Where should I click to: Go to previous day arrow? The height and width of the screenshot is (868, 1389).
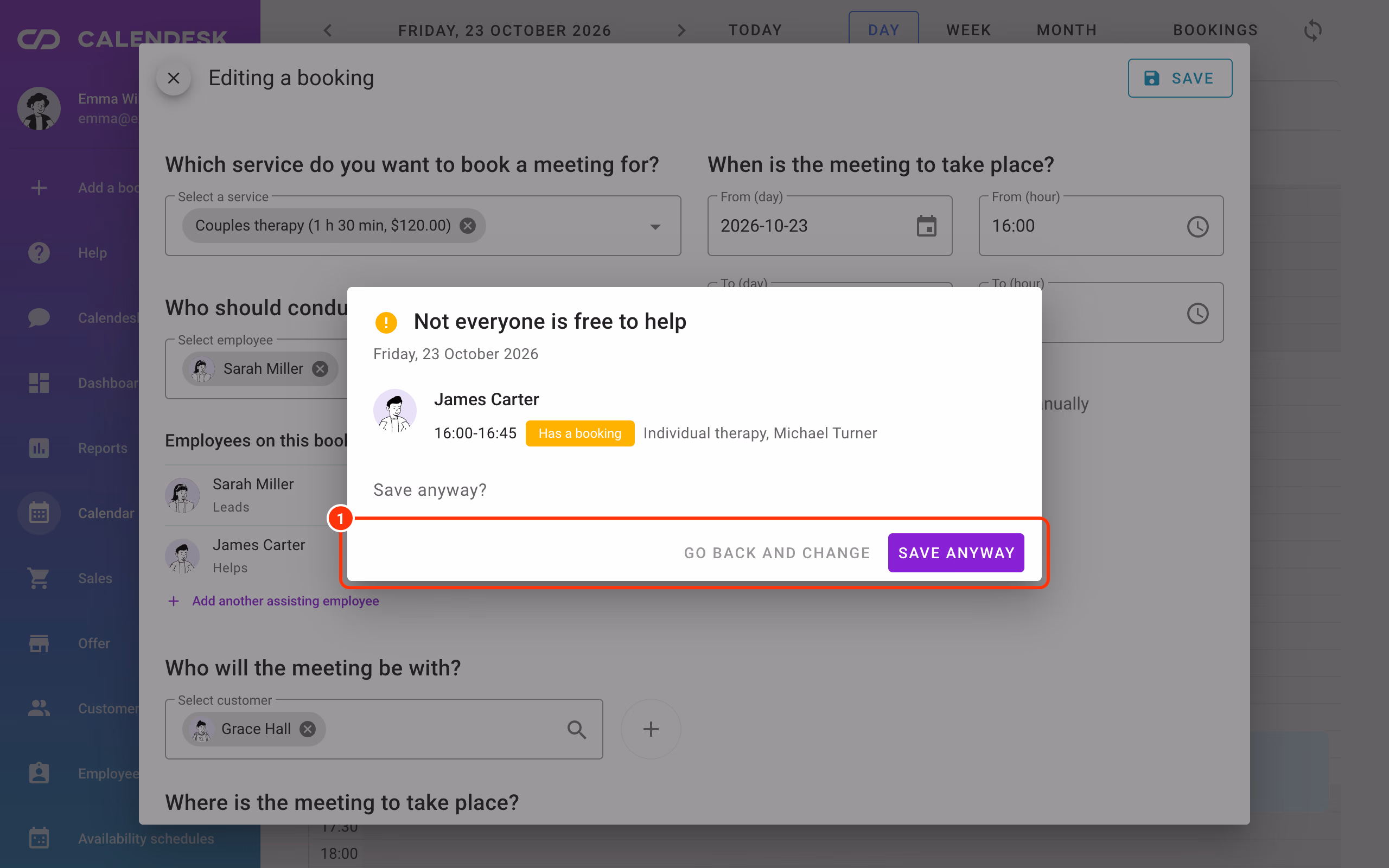[x=328, y=30]
